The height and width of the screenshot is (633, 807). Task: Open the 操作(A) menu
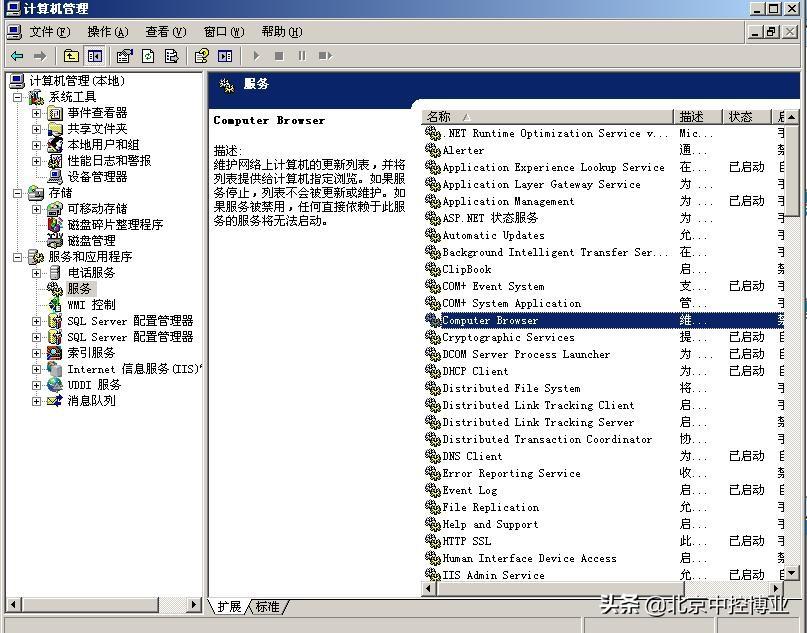(107, 32)
